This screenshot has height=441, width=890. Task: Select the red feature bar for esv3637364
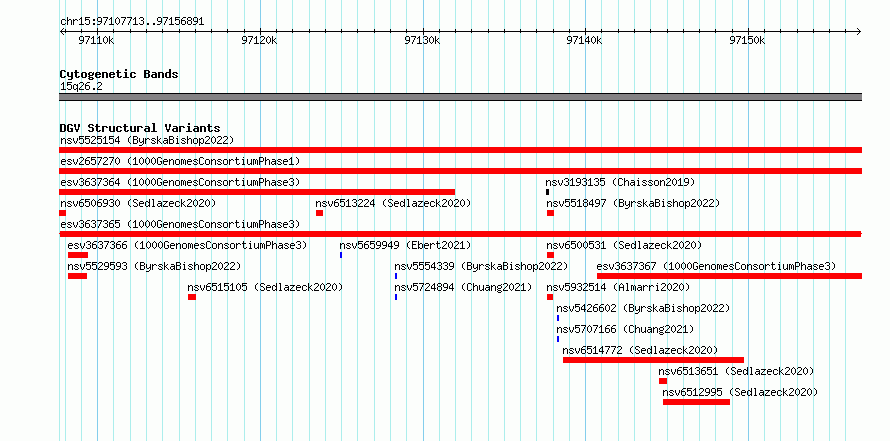[x=257, y=192]
